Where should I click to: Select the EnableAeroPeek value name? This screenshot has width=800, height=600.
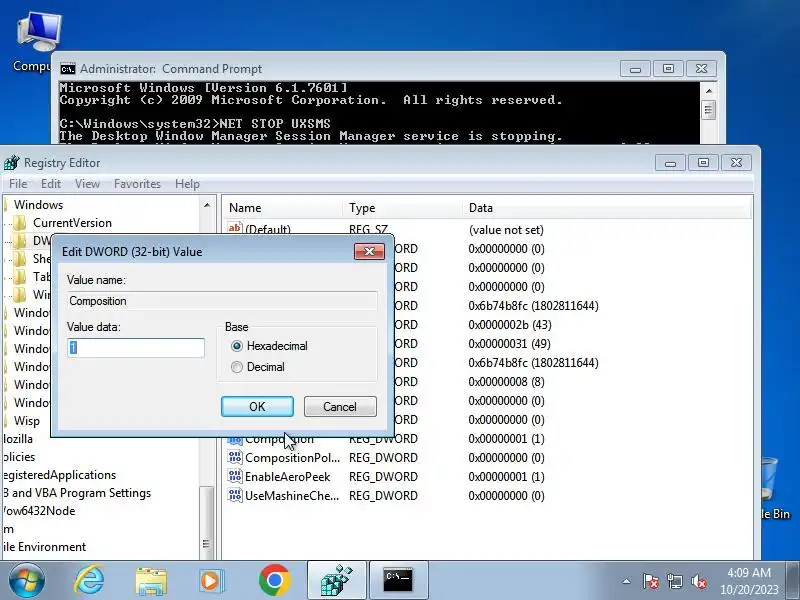pos(287,477)
